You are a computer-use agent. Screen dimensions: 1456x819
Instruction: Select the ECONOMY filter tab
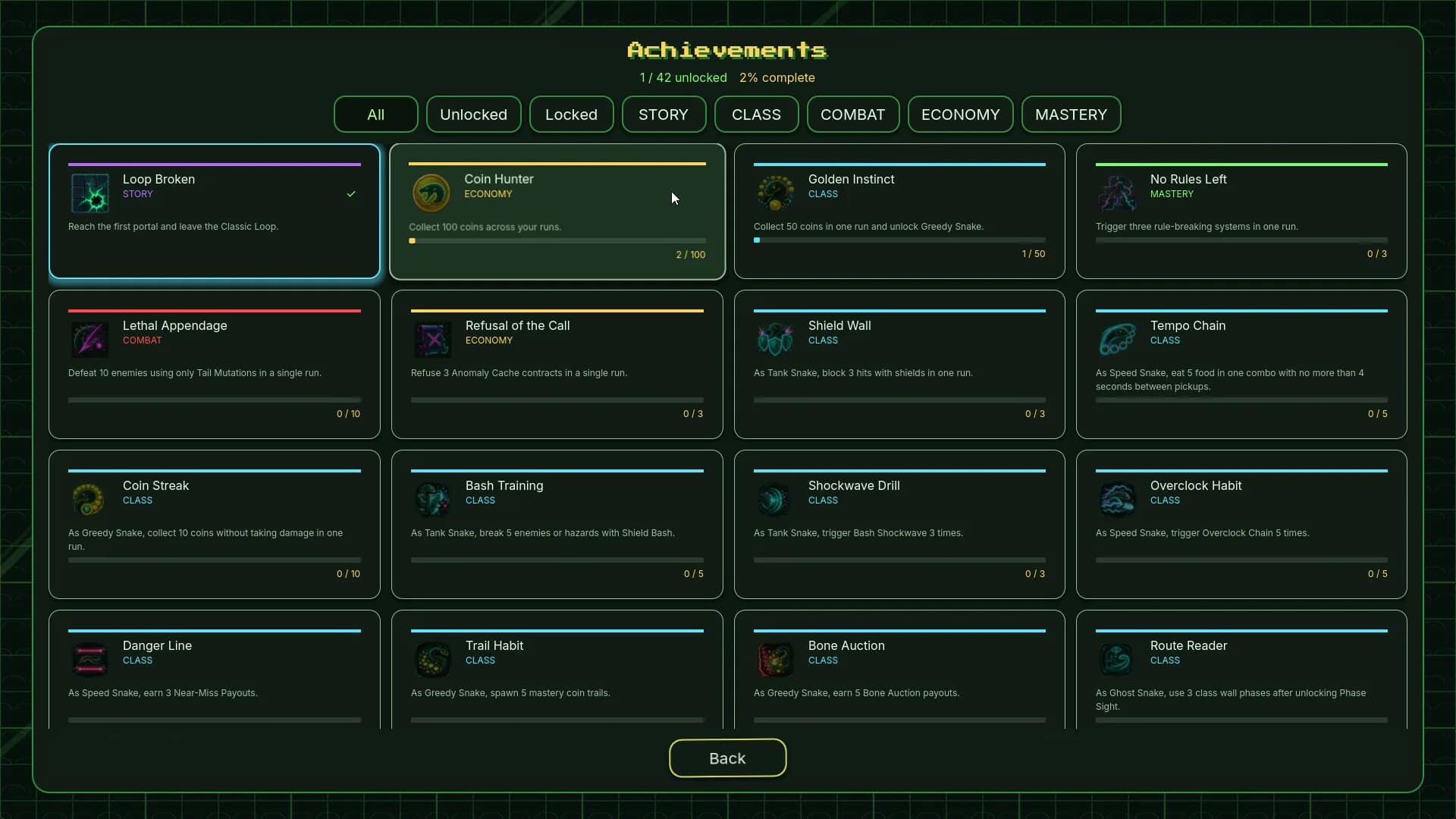(x=960, y=115)
